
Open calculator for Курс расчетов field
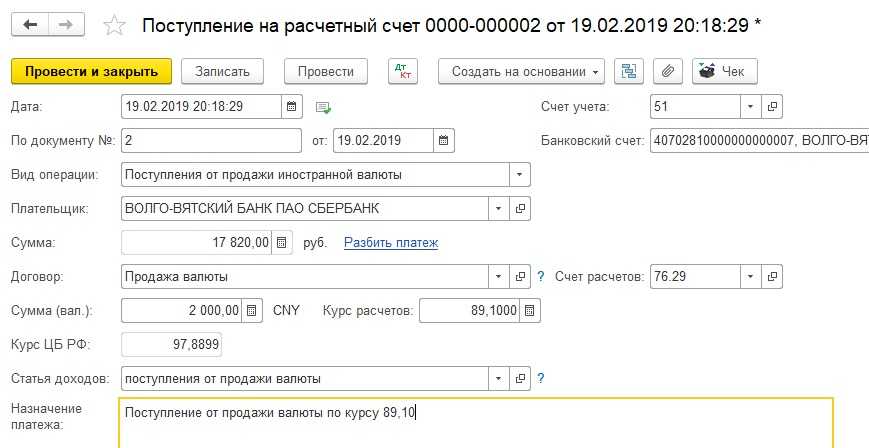(x=530, y=310)
